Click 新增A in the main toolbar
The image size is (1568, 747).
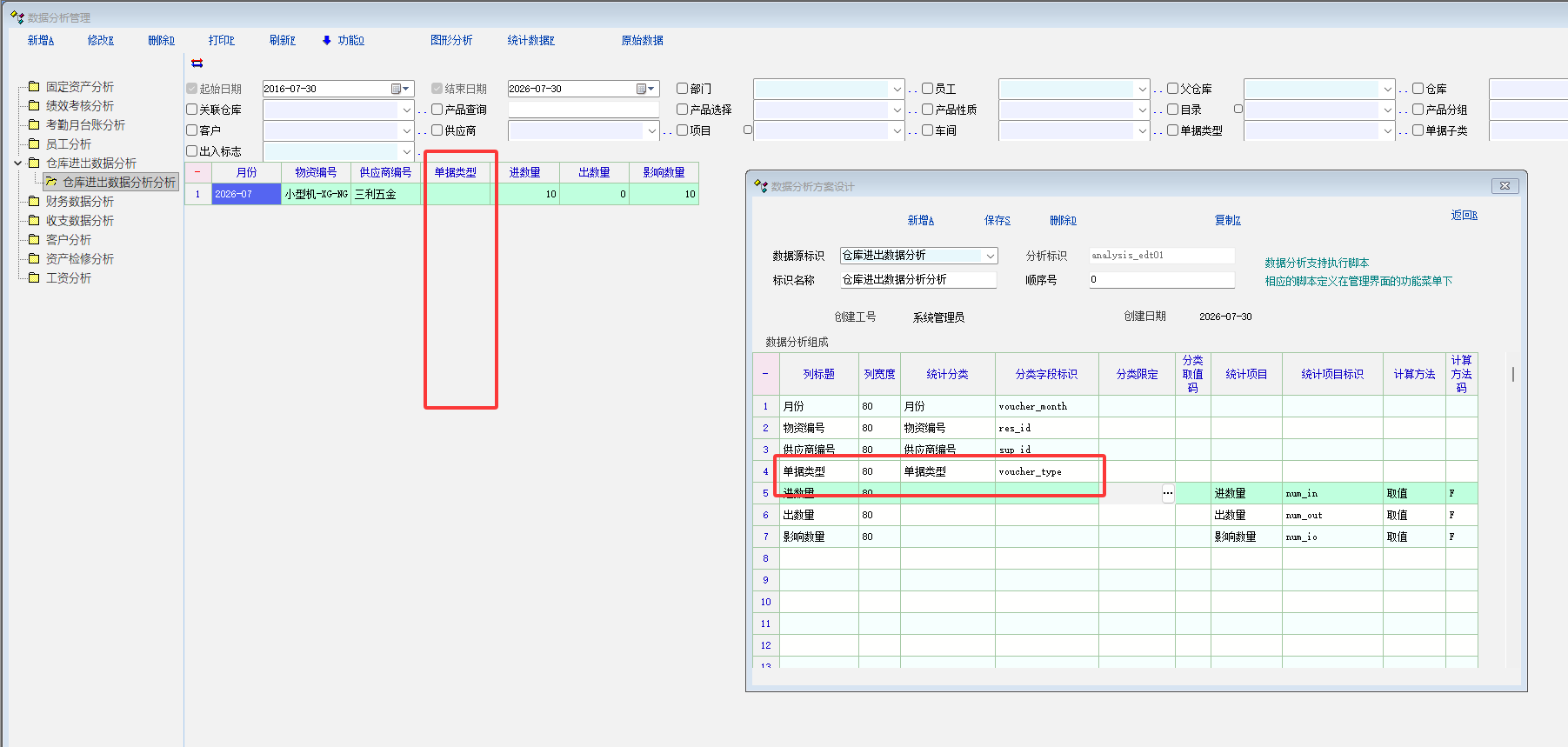tap(41, 40)
